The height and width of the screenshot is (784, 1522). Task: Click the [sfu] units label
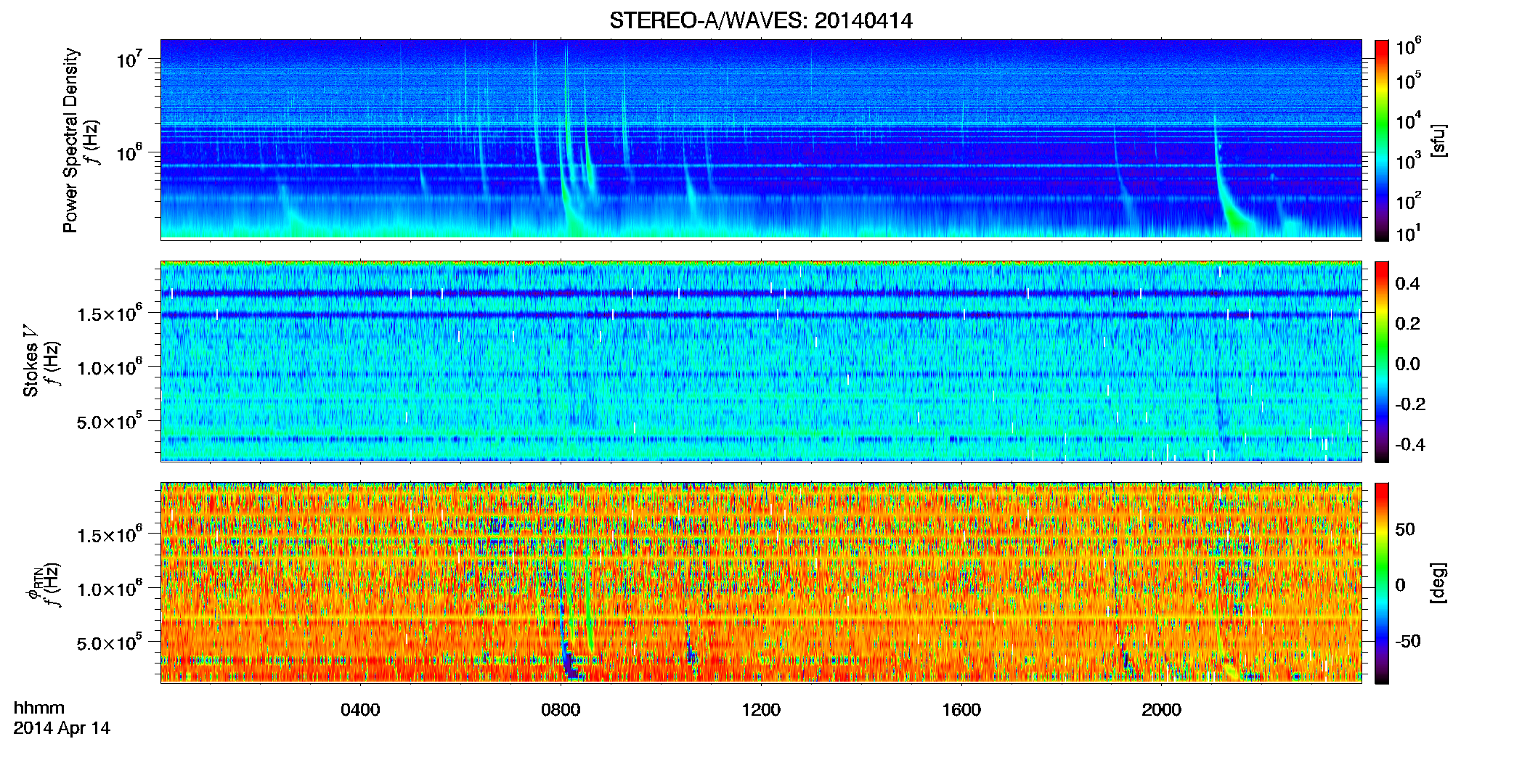pyautogui.click(x=1438, y=140)
